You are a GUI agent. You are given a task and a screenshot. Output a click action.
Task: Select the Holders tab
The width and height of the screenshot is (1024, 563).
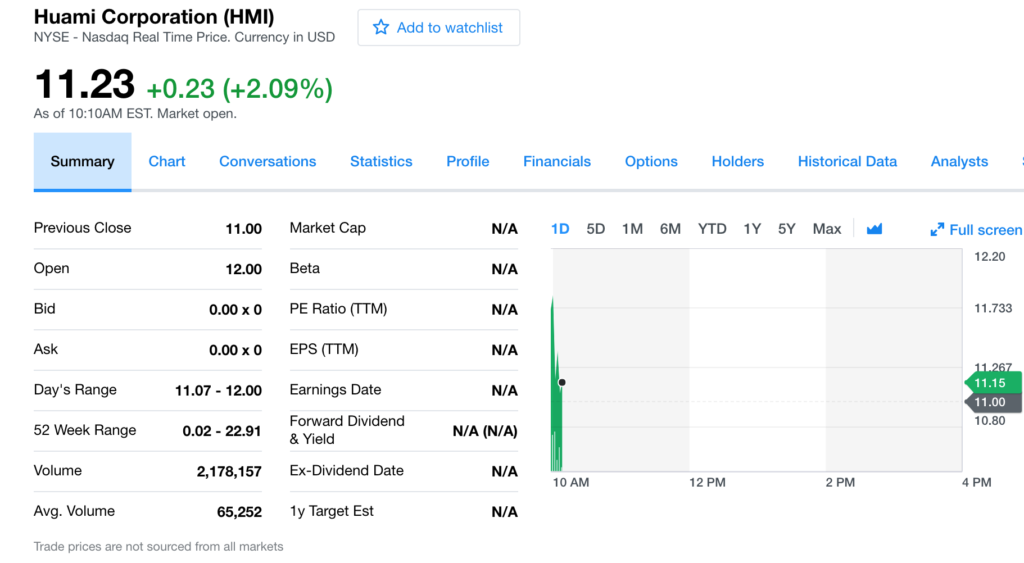tap(737, 161)
